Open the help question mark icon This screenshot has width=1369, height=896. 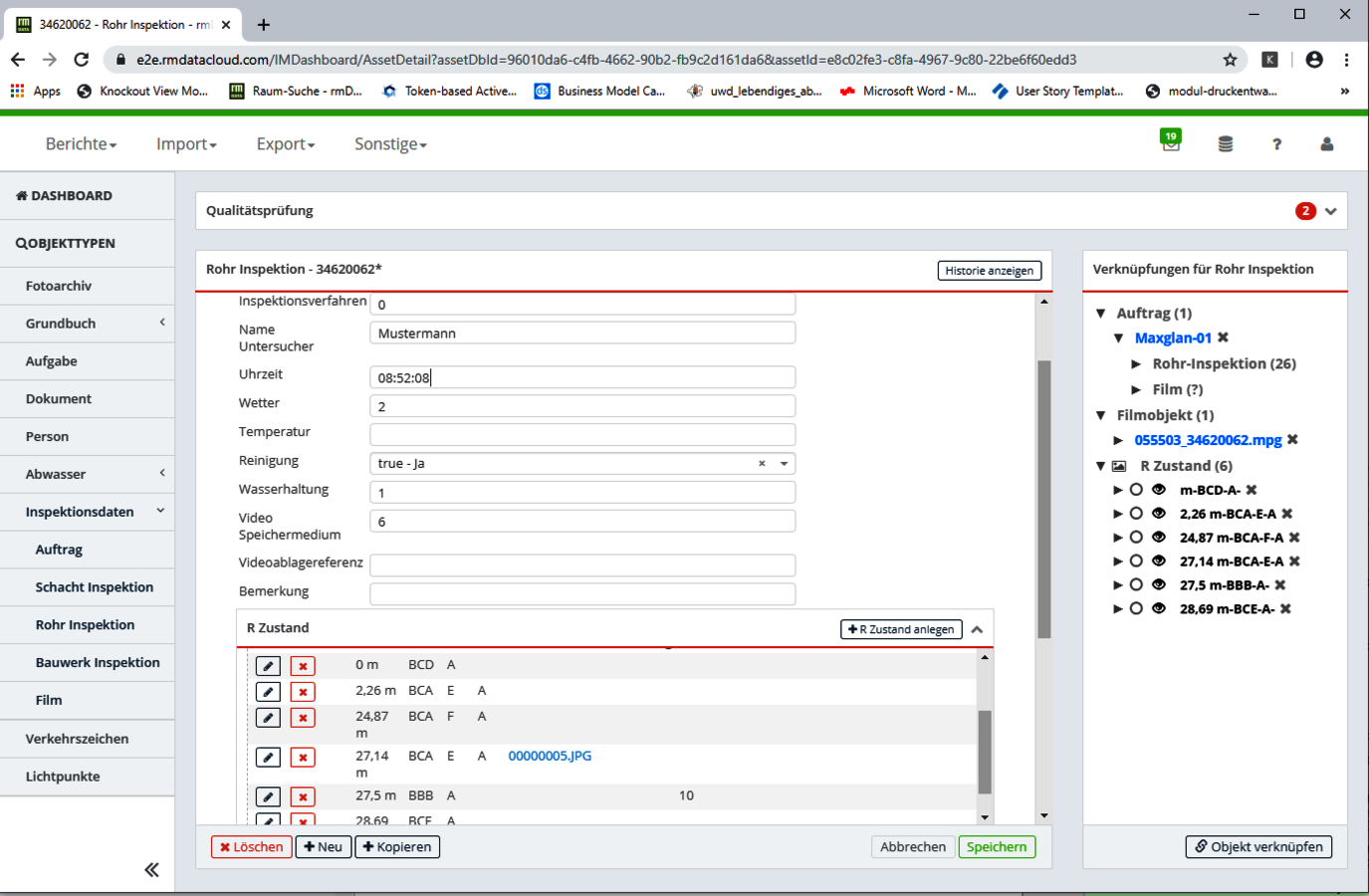coord(1276,144)
